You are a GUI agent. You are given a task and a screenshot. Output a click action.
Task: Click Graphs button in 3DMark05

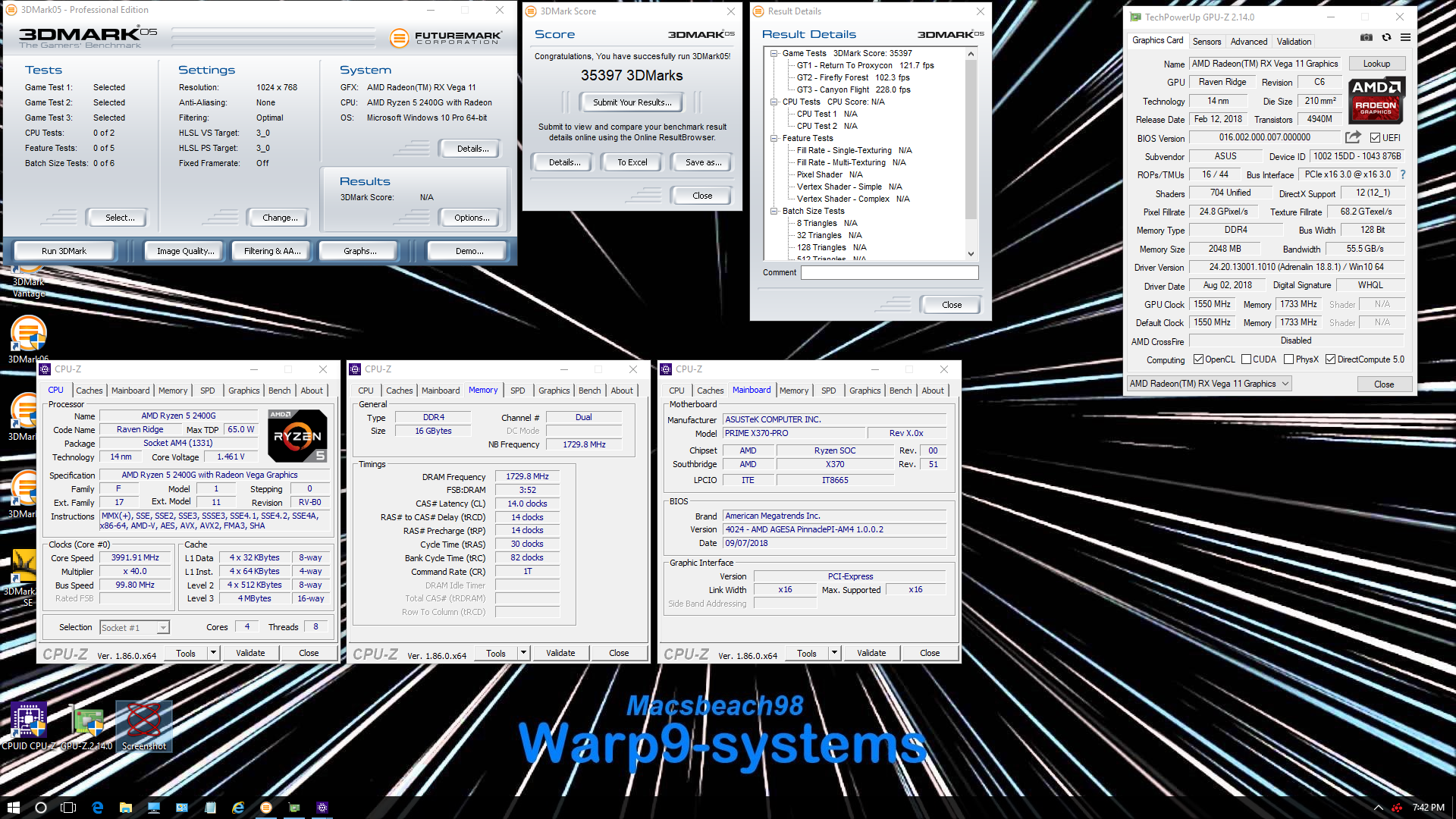coord(359,251)
